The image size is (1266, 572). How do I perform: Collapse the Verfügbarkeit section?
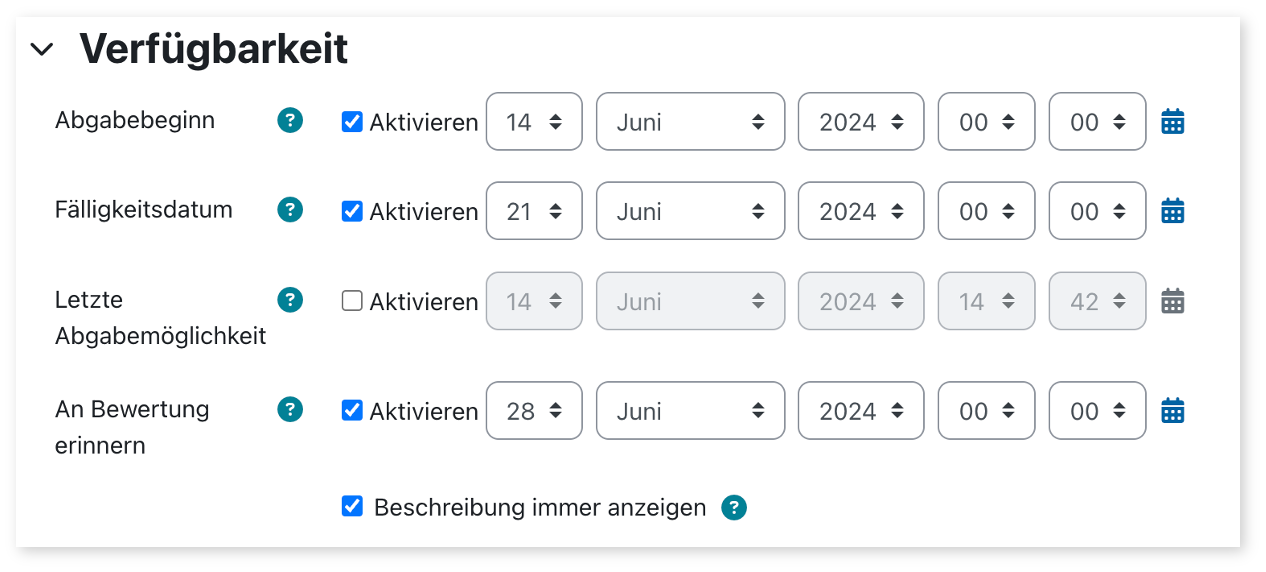(42, 49)
